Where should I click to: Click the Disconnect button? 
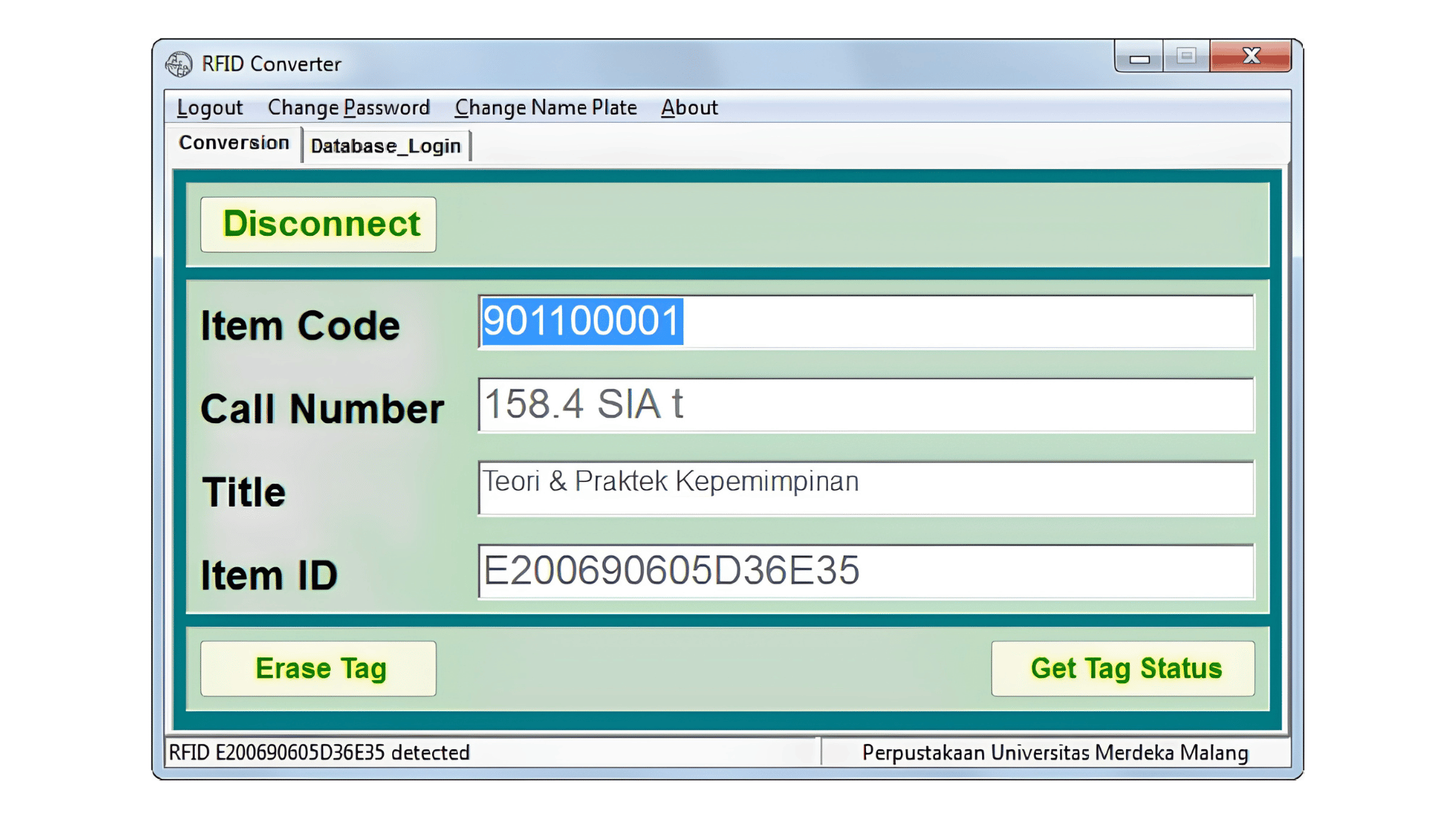318,224
